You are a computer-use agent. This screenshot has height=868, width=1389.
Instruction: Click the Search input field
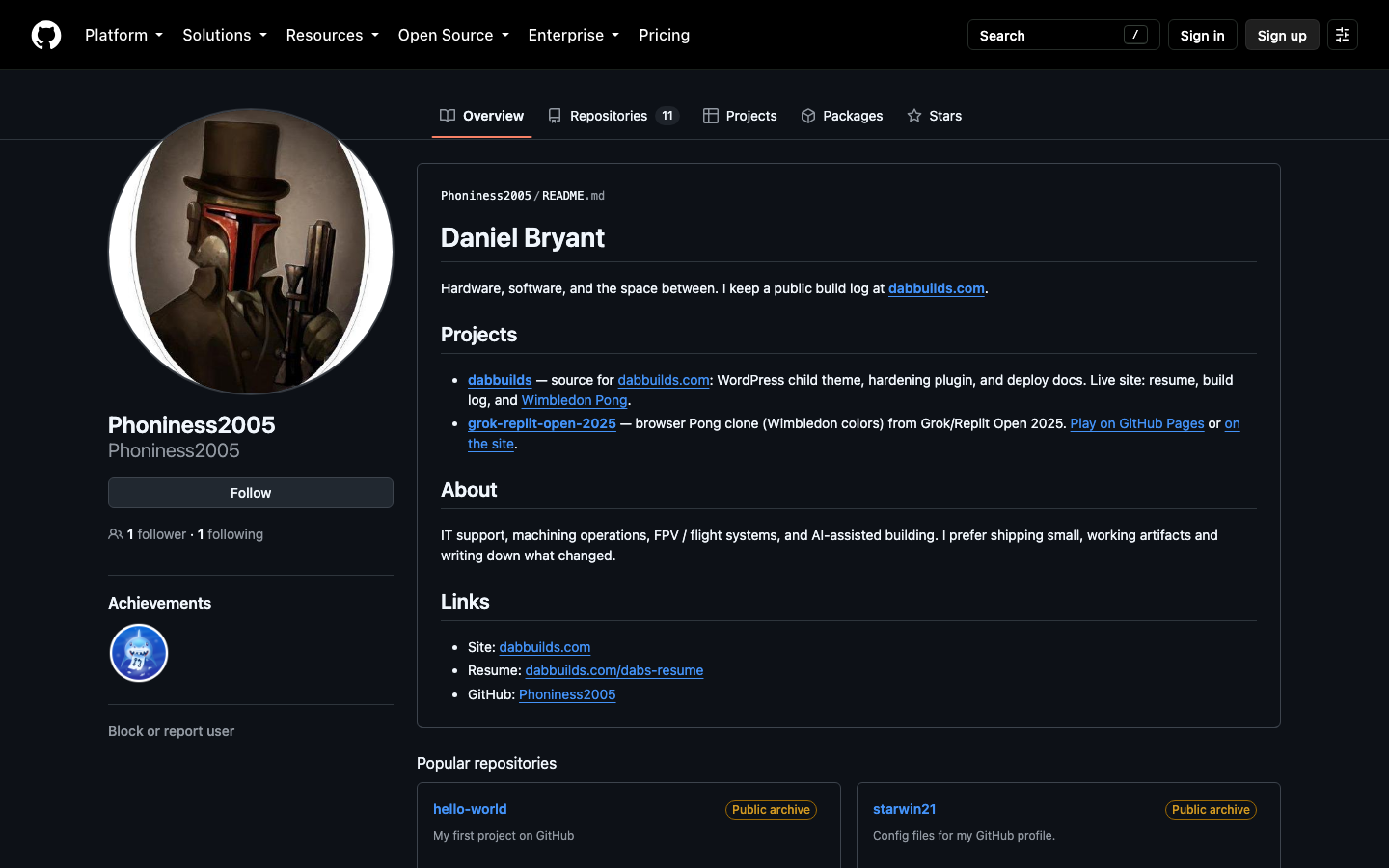click(x=1063, y=35)
